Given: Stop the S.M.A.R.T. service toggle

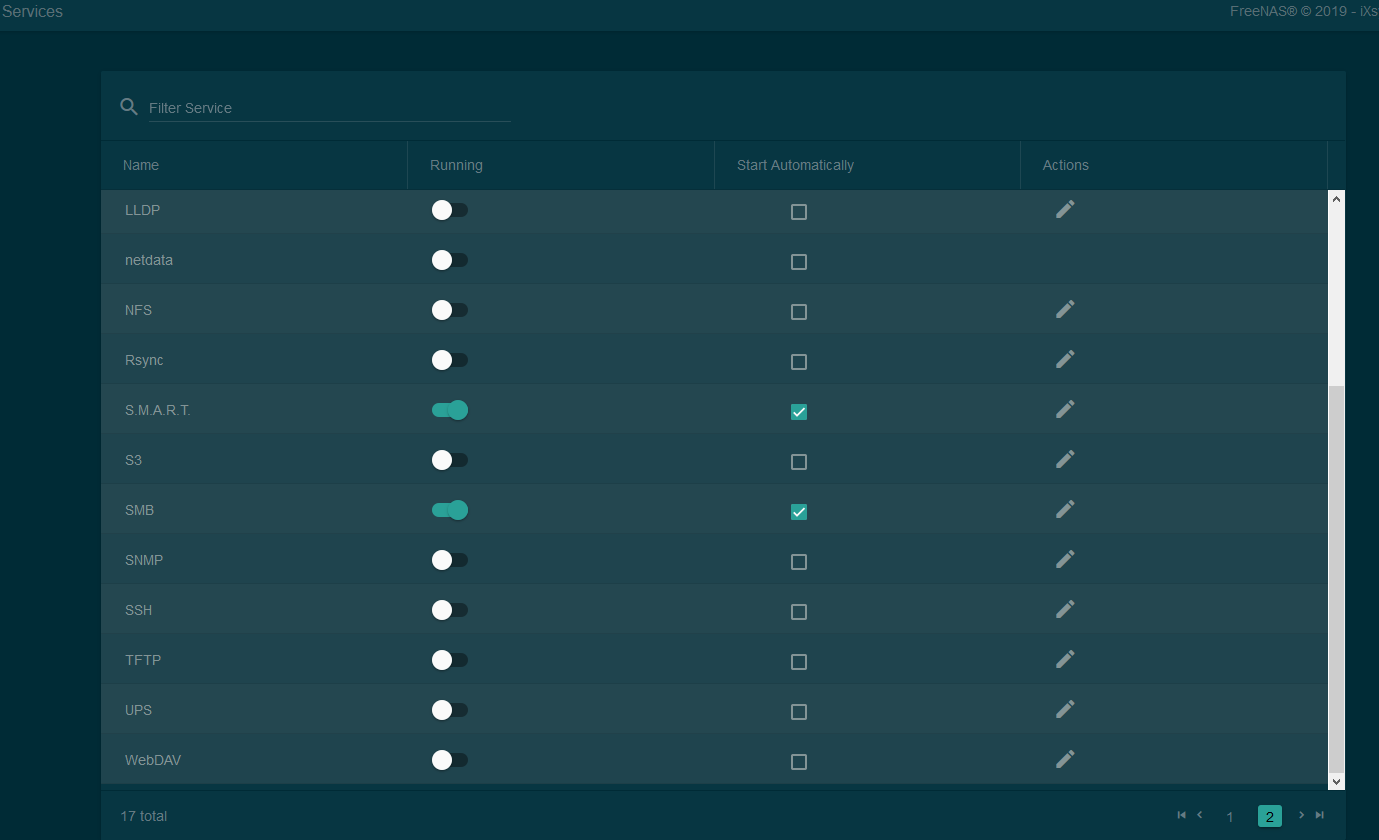Looking at the screenshot, I should [450, 410].
